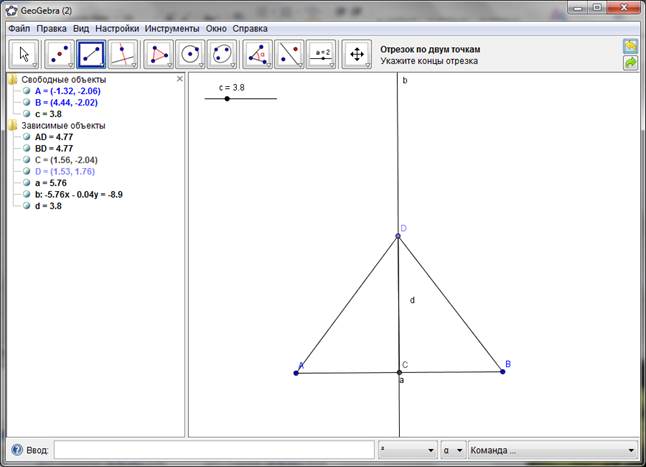
Task: Open the Правка menu
Action: (51, 28)
